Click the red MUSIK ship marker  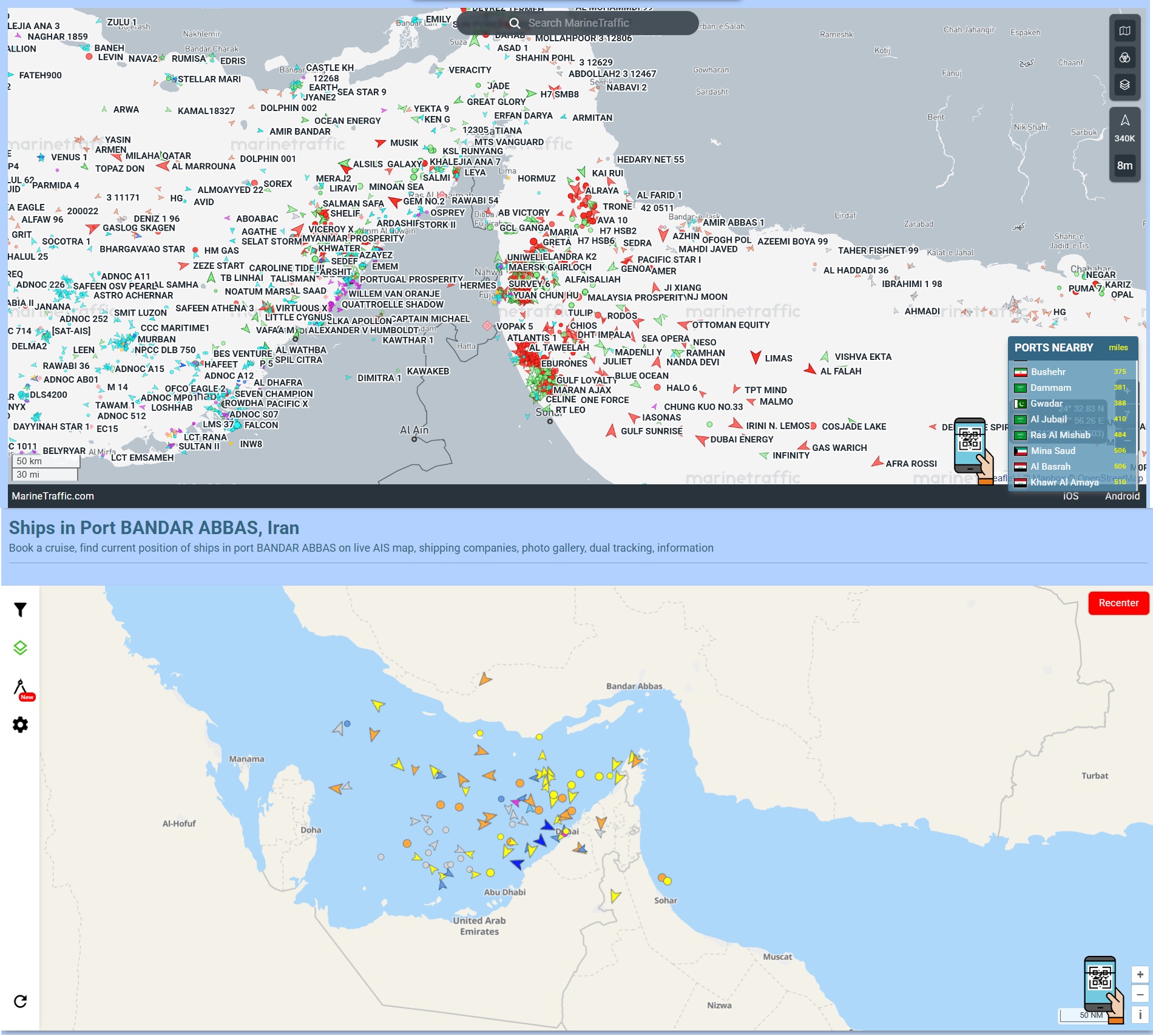[380, 143]
